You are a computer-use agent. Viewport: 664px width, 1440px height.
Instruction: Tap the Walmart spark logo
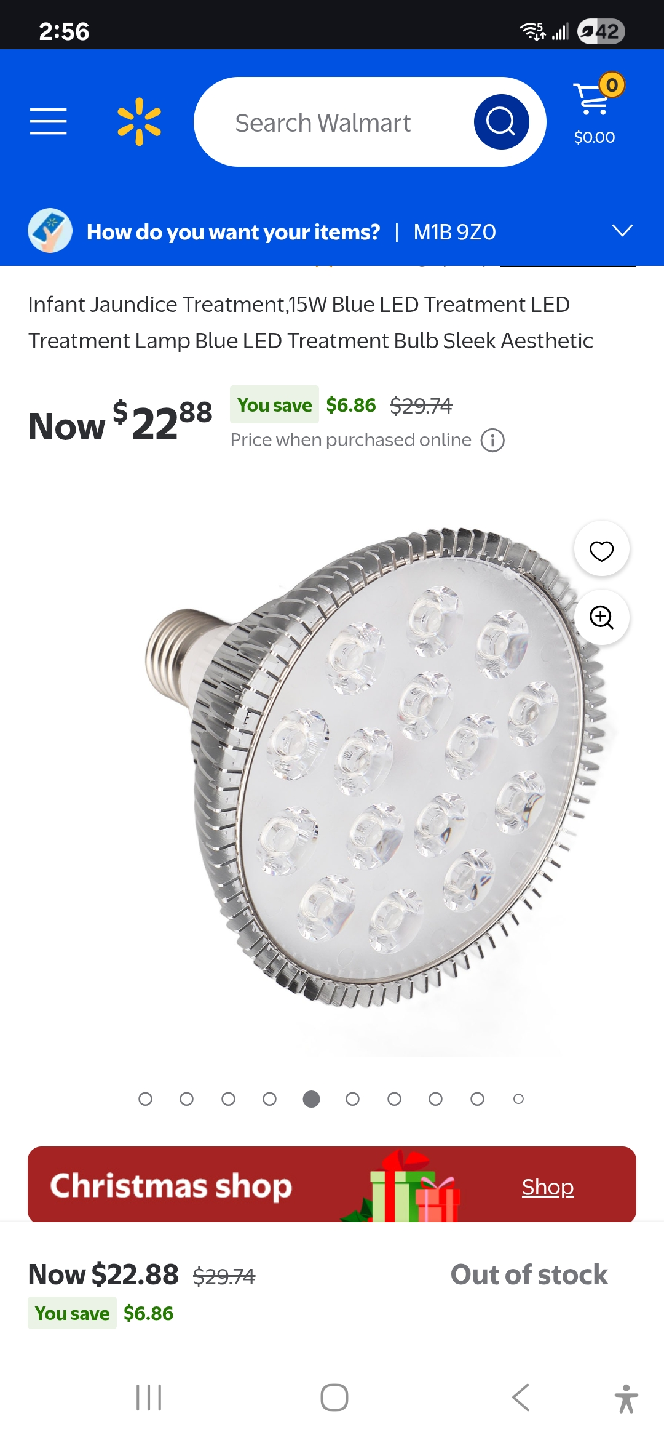(139, 122)
